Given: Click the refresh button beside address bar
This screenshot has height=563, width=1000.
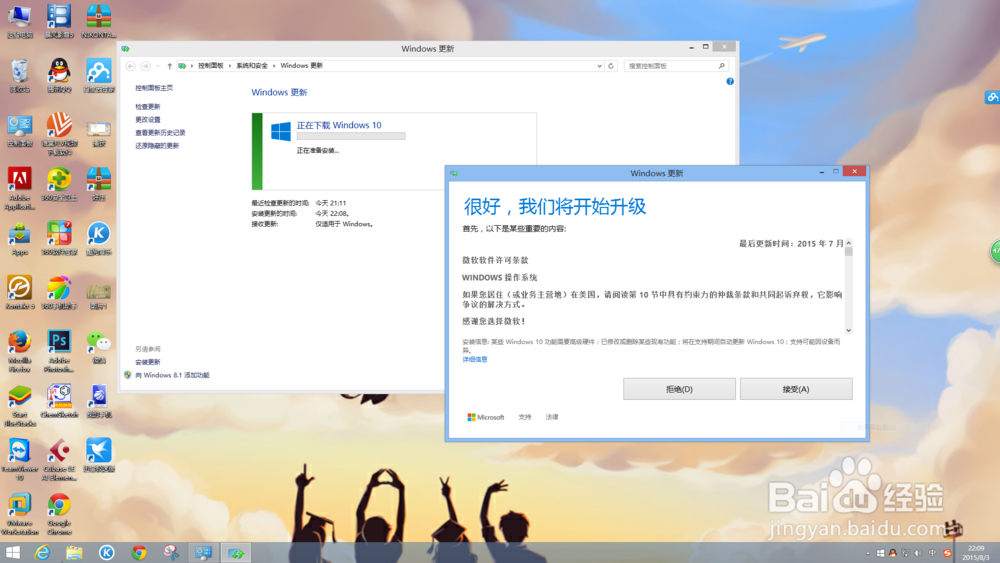Looking at the screenshot, I should [x=611, y=66].
